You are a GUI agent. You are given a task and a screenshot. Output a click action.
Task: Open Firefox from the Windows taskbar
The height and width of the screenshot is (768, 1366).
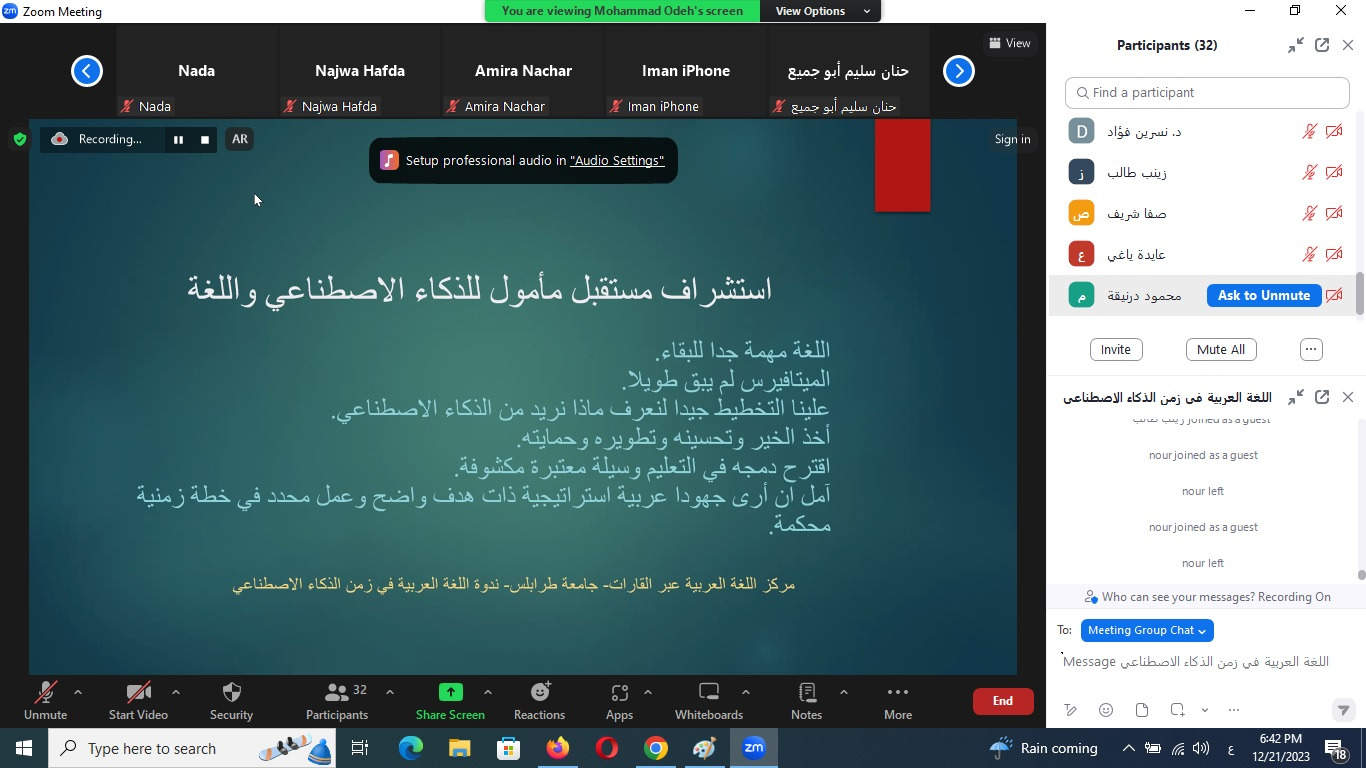tap(557, 748)
